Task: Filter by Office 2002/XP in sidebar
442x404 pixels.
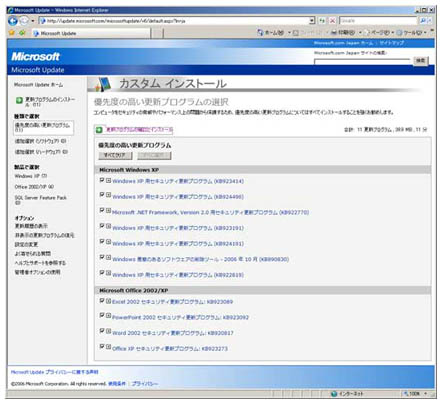Action: pyautogui.click(x=34, y=187)
